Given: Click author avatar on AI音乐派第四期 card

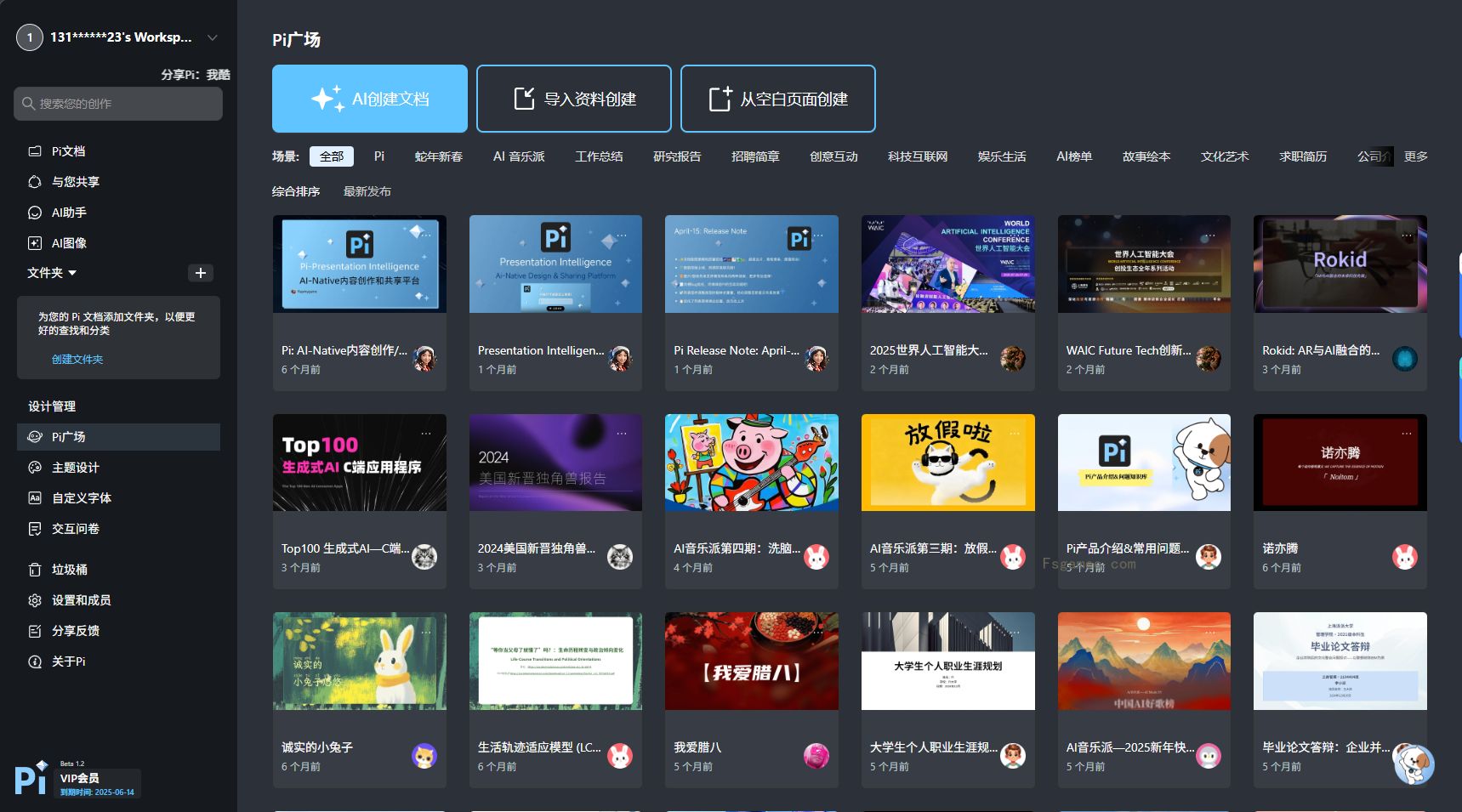Looking at the screenshot, I should point(816,557).
